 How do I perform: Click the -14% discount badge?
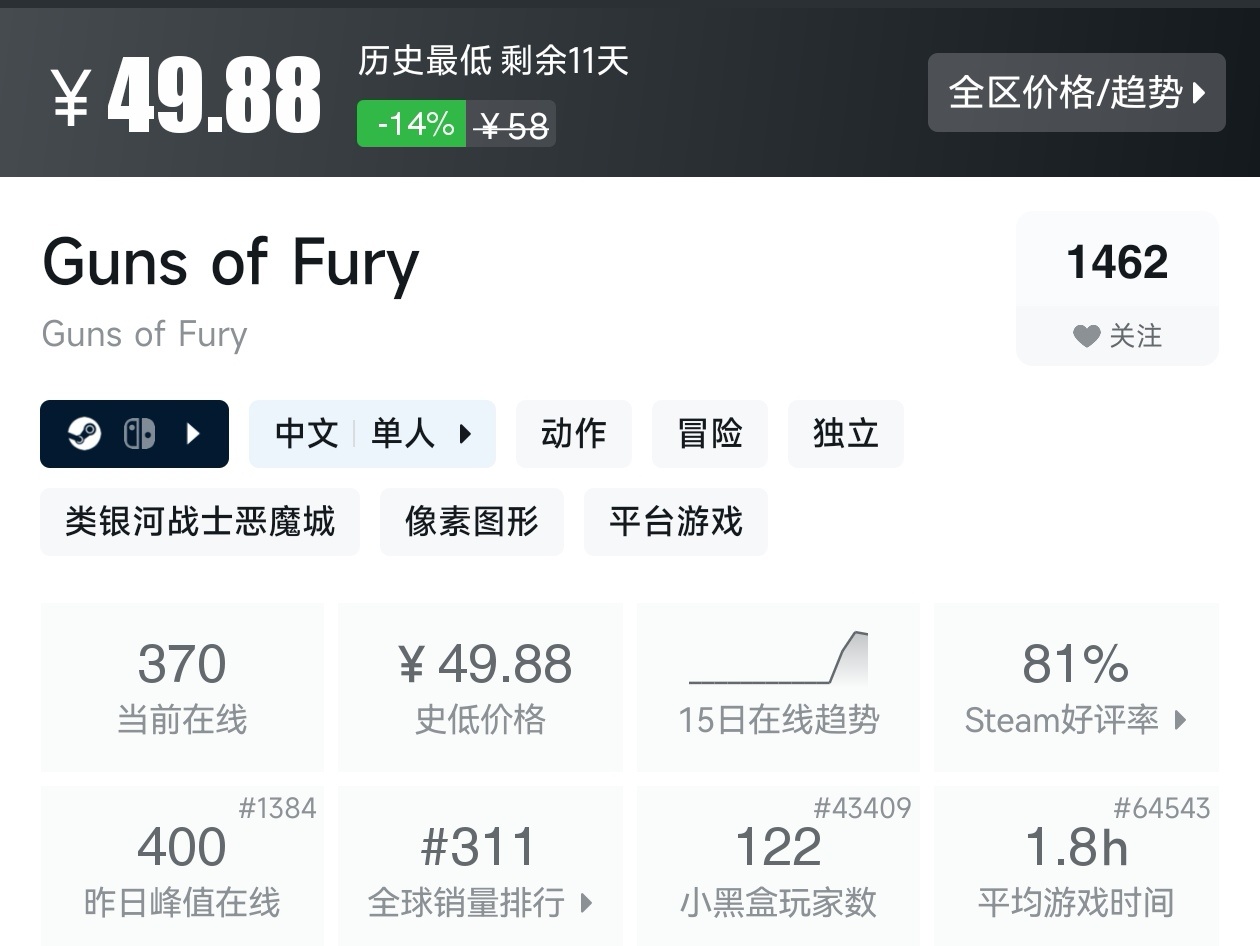(412, 124)
